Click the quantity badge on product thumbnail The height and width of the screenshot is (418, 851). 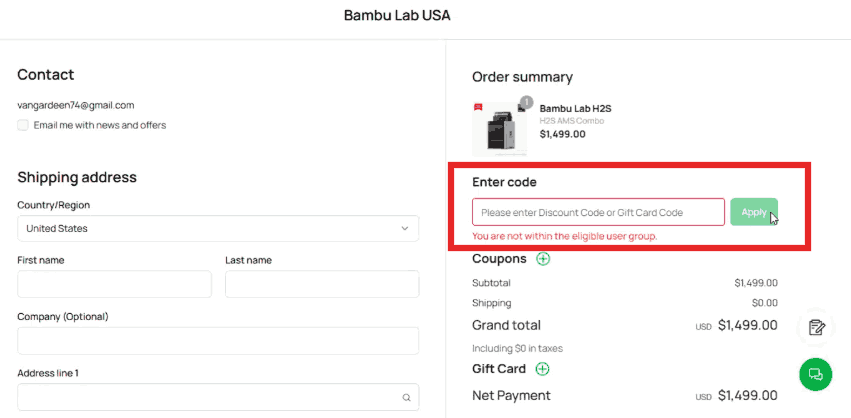526,102
